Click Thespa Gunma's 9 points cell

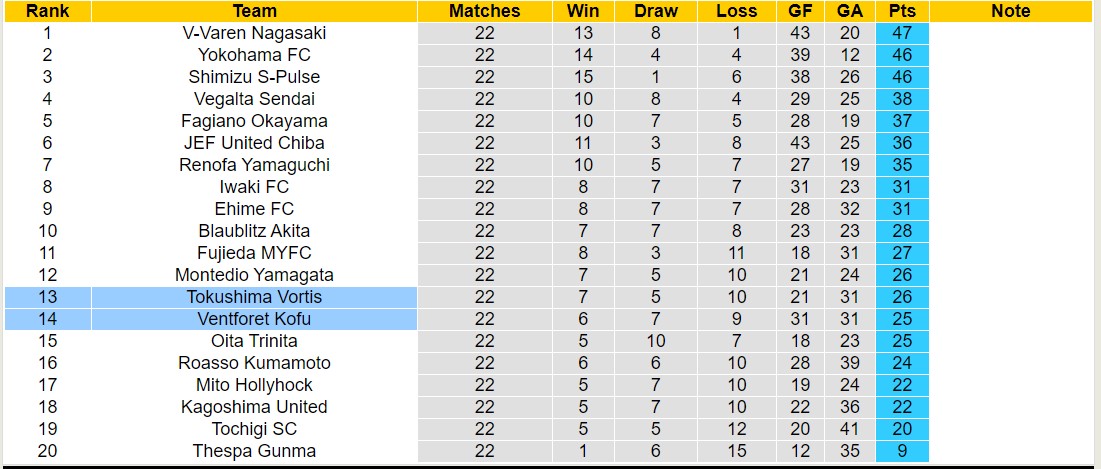coord(901,451)
